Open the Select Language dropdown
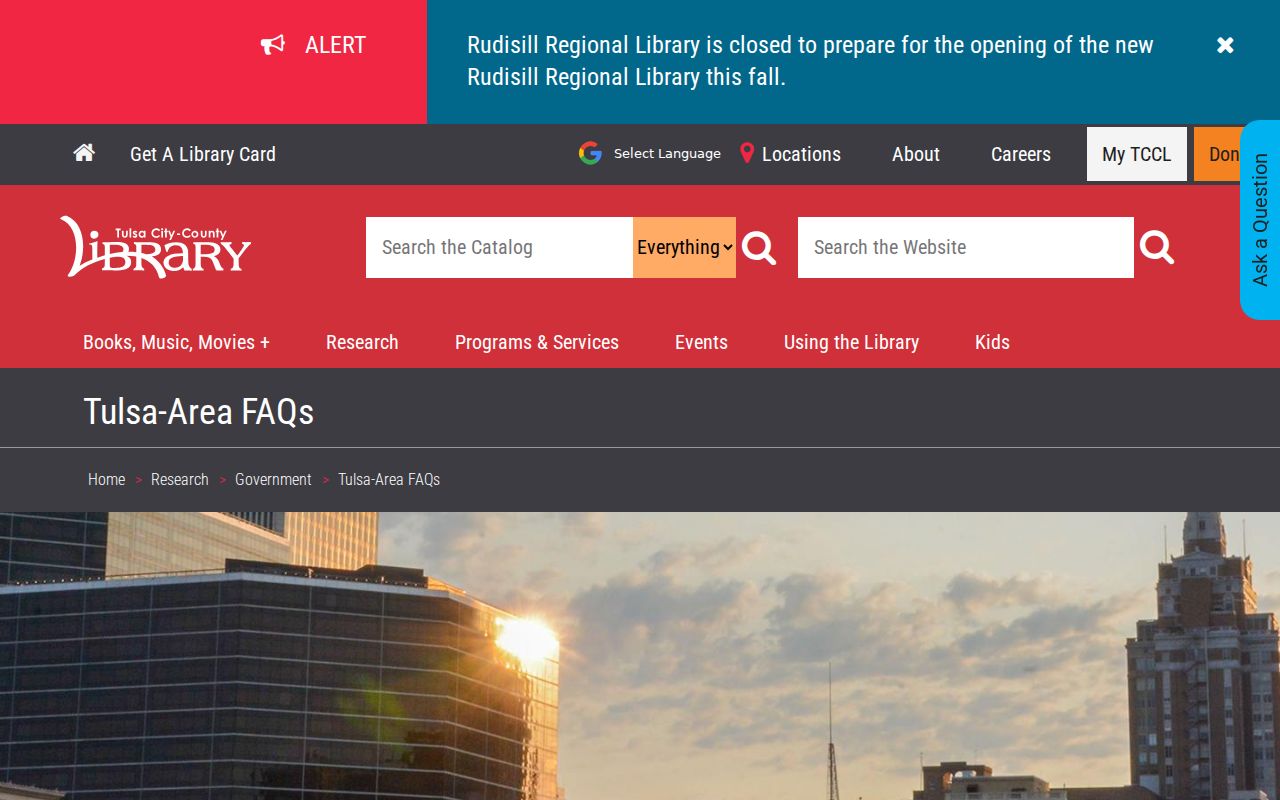 pos(667,153)
